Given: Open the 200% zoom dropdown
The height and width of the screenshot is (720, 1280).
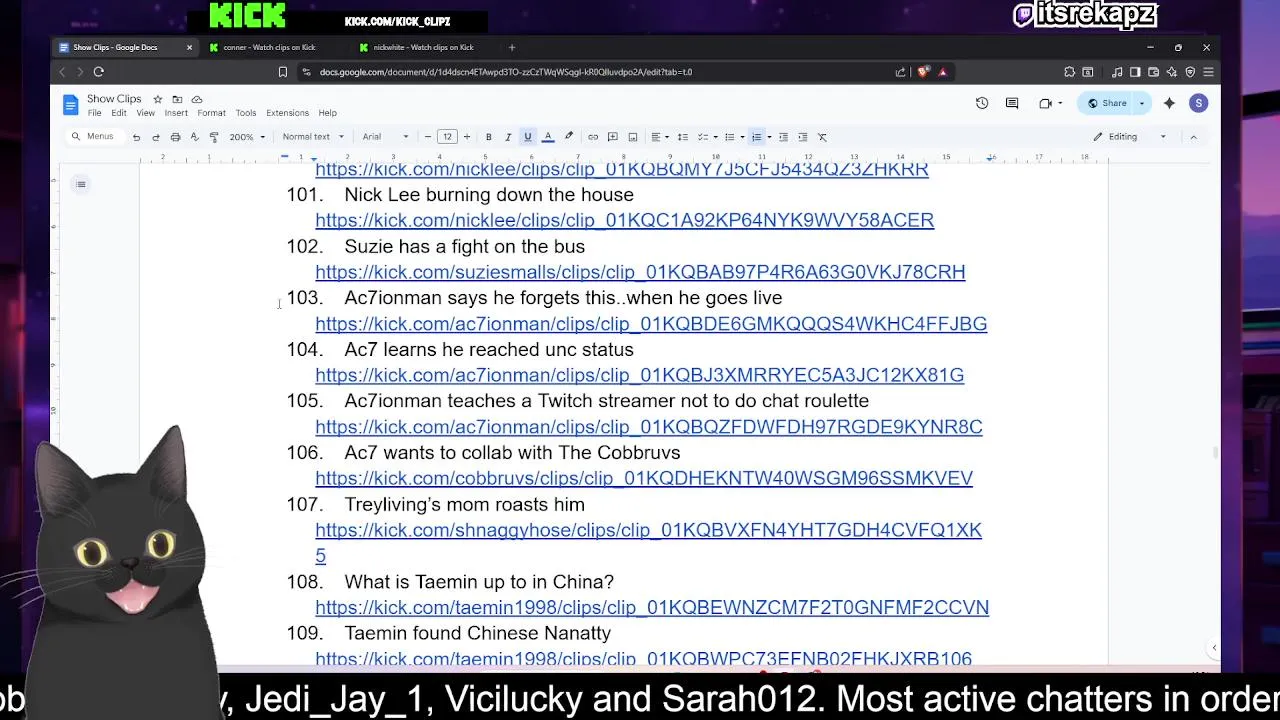Looking at the screenshot, I should click(x=247, y=137).
